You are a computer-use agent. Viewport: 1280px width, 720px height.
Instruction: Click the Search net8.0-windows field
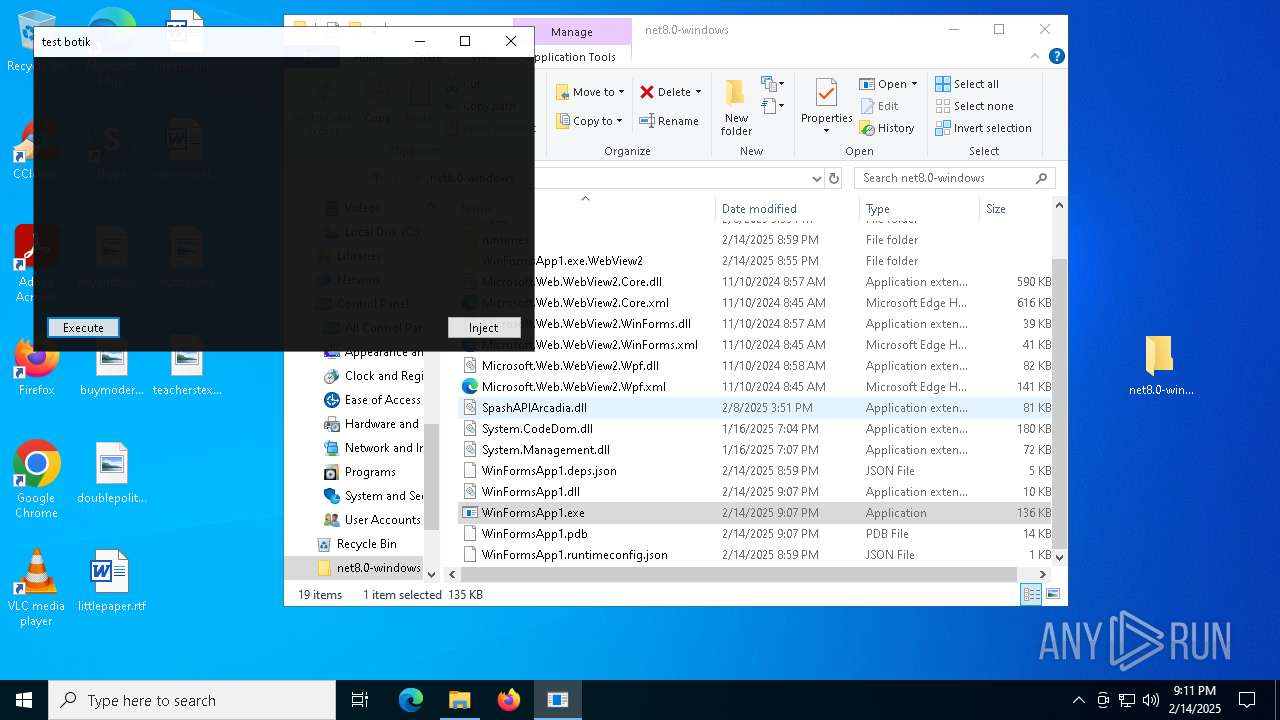pos(955,178)
